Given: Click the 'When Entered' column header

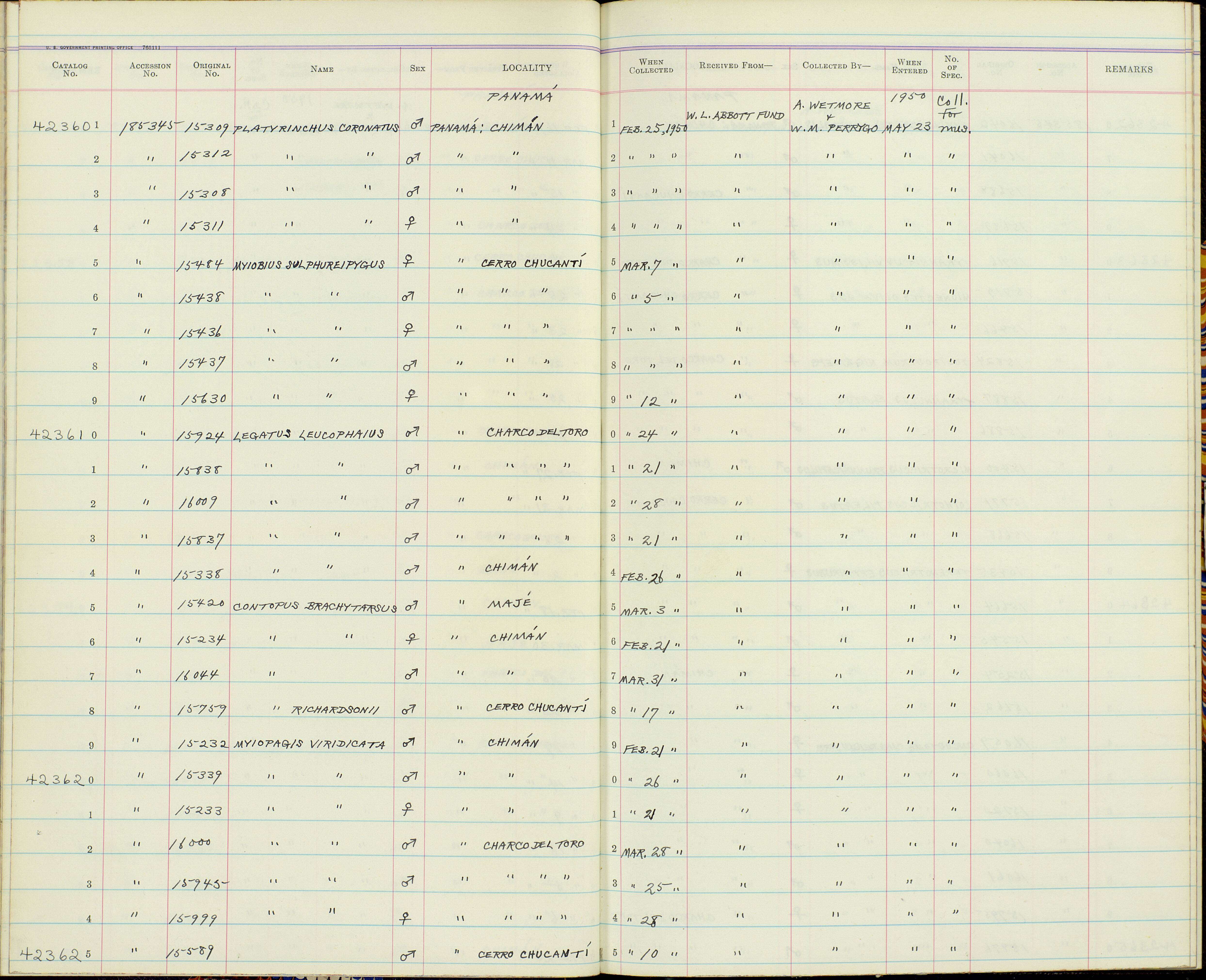Looking at the screenshot, I should 910,67.
